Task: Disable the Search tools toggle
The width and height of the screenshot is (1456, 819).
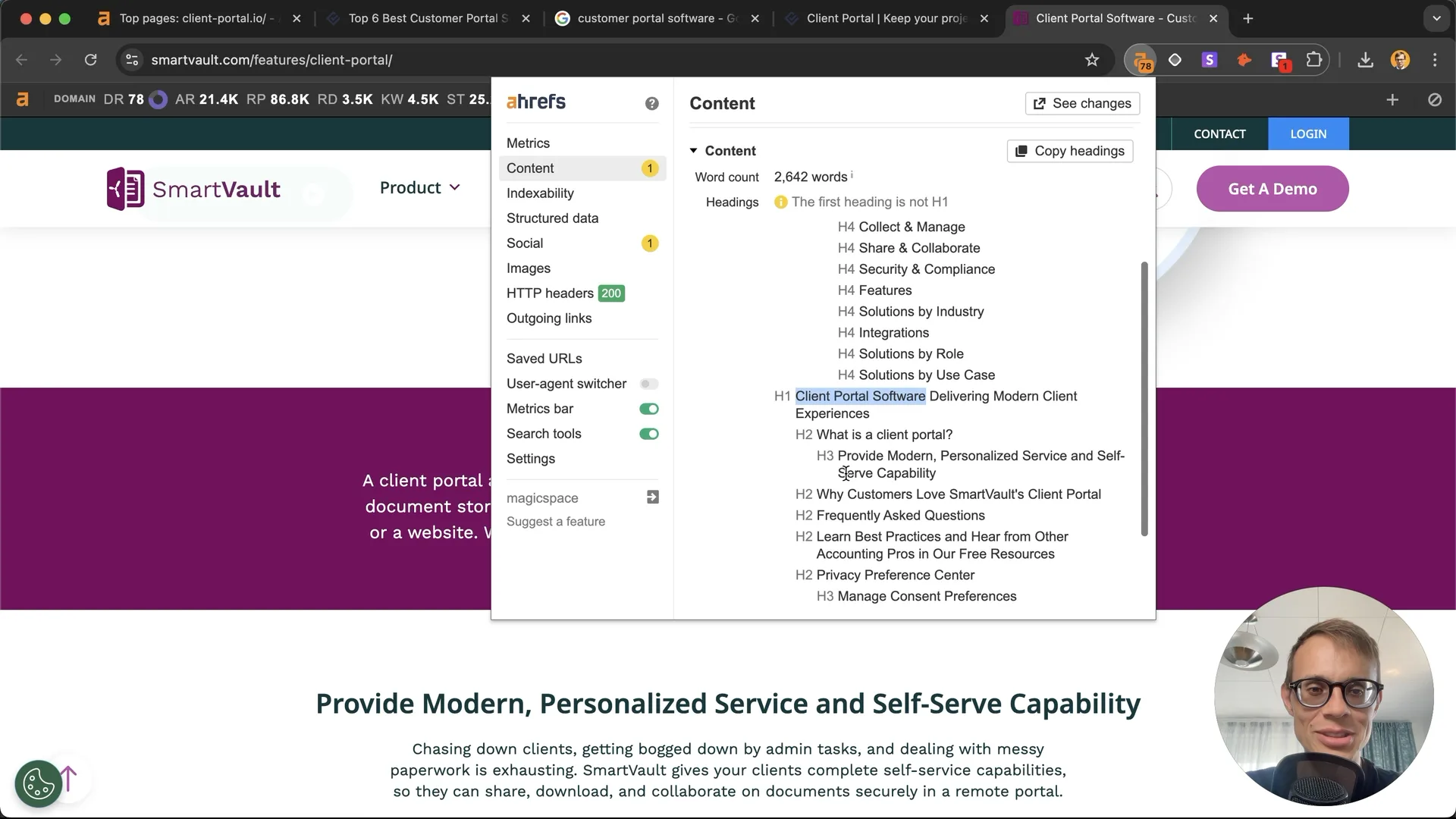Action: coord(649,434)
